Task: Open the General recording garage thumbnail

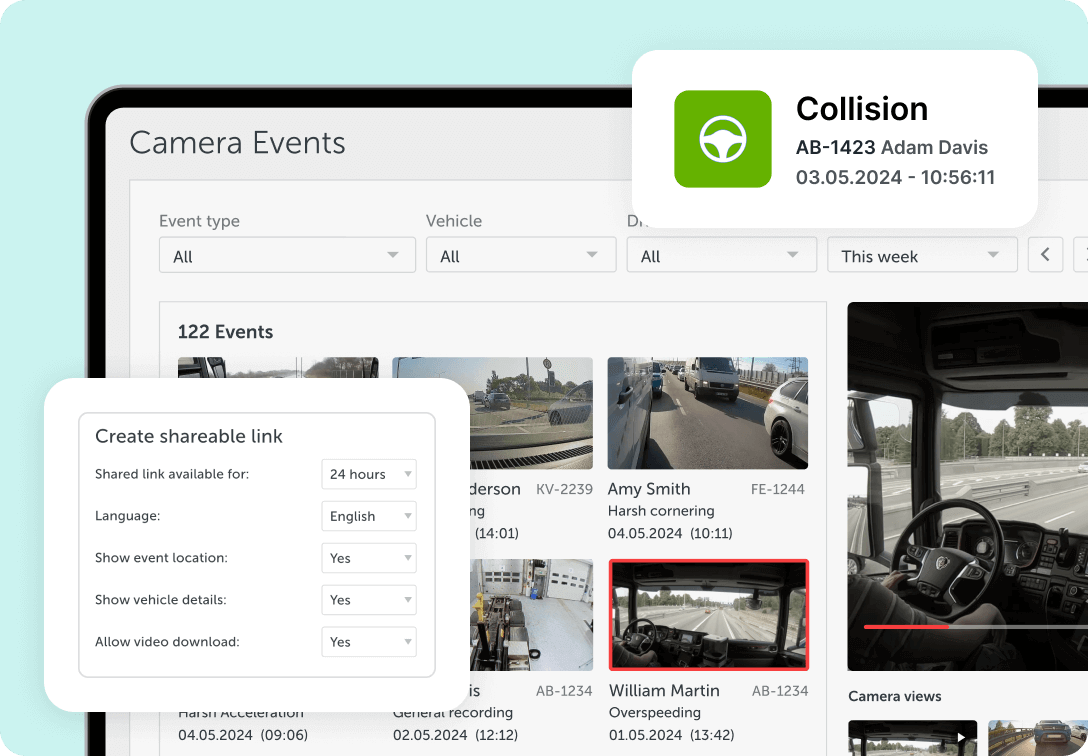Action: click(x=532, y=615)
